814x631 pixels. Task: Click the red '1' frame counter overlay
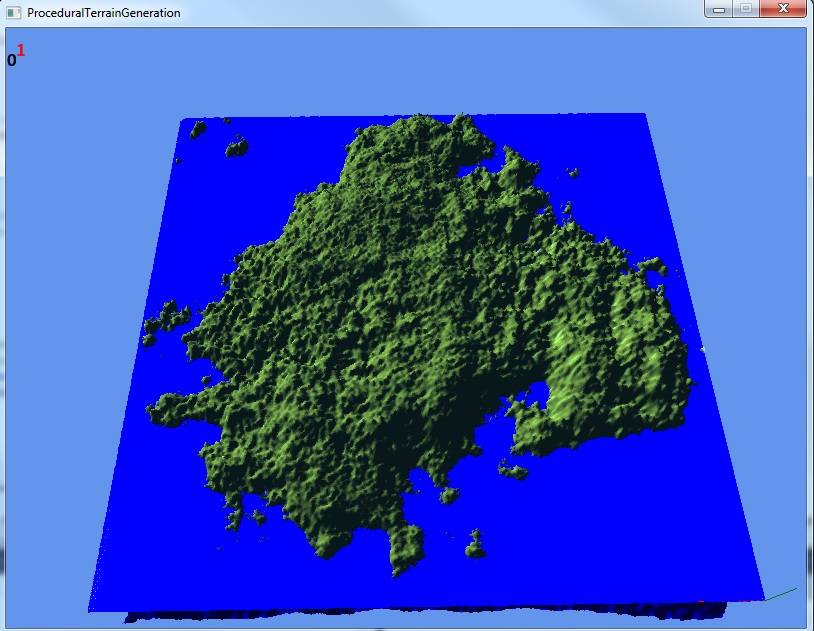pos(21,47)
